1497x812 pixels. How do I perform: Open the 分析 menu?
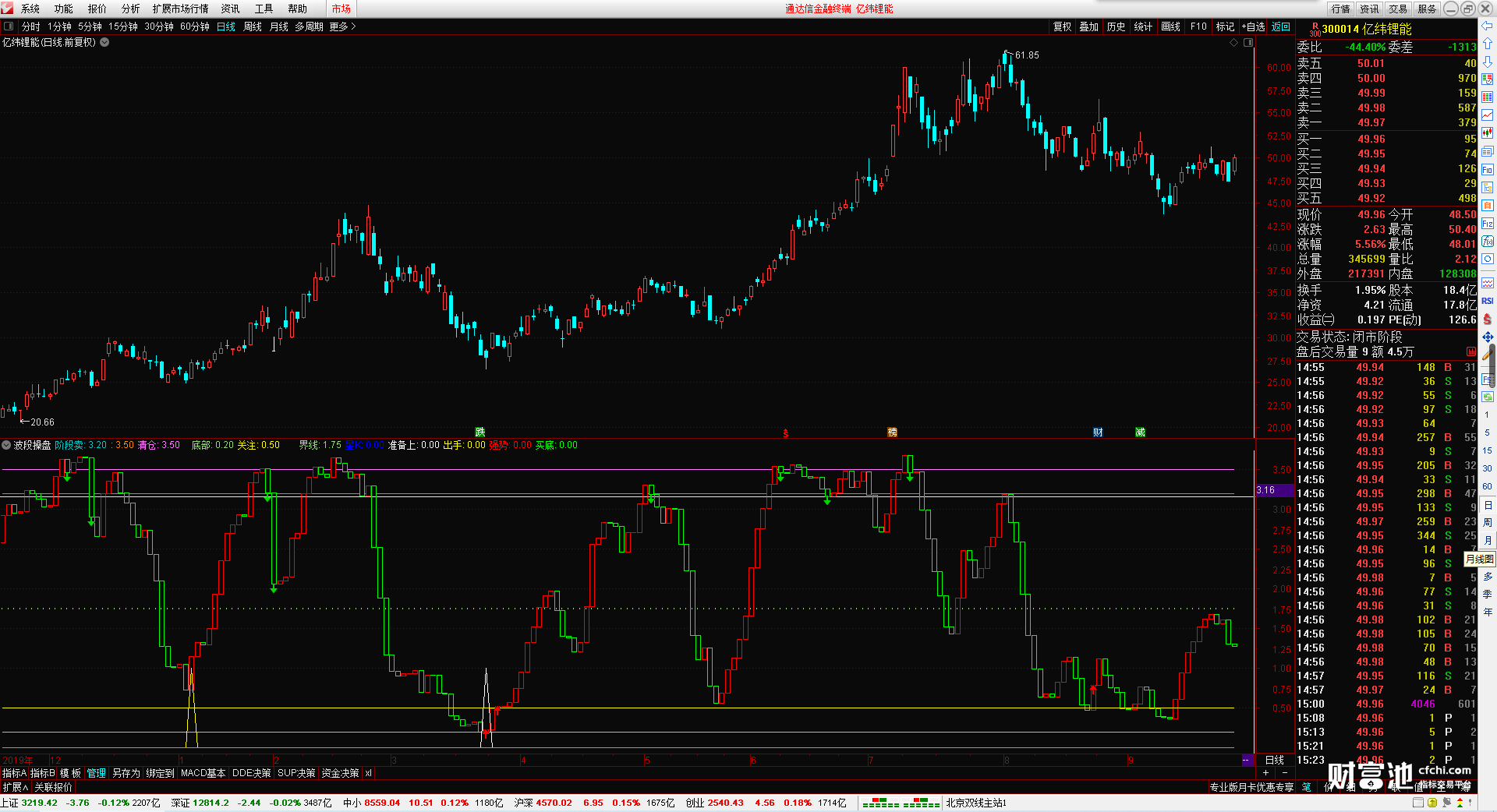131,9
